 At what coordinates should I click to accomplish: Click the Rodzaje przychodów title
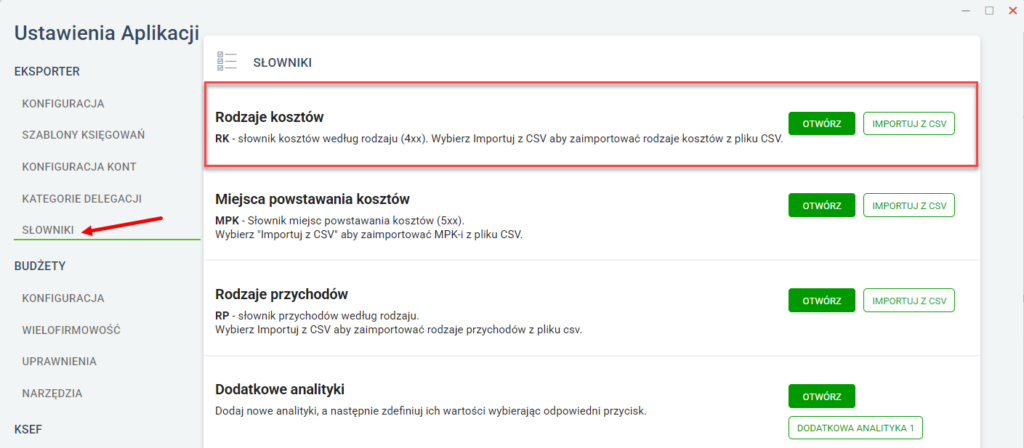coord(281,295)
